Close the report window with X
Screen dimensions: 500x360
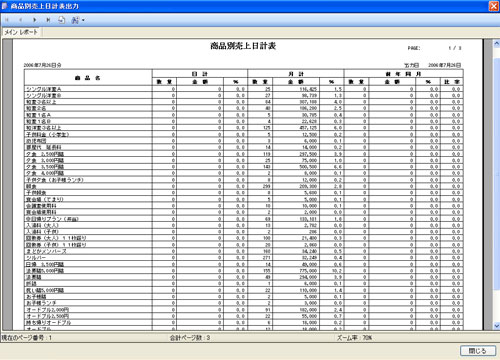coord(494,6)
